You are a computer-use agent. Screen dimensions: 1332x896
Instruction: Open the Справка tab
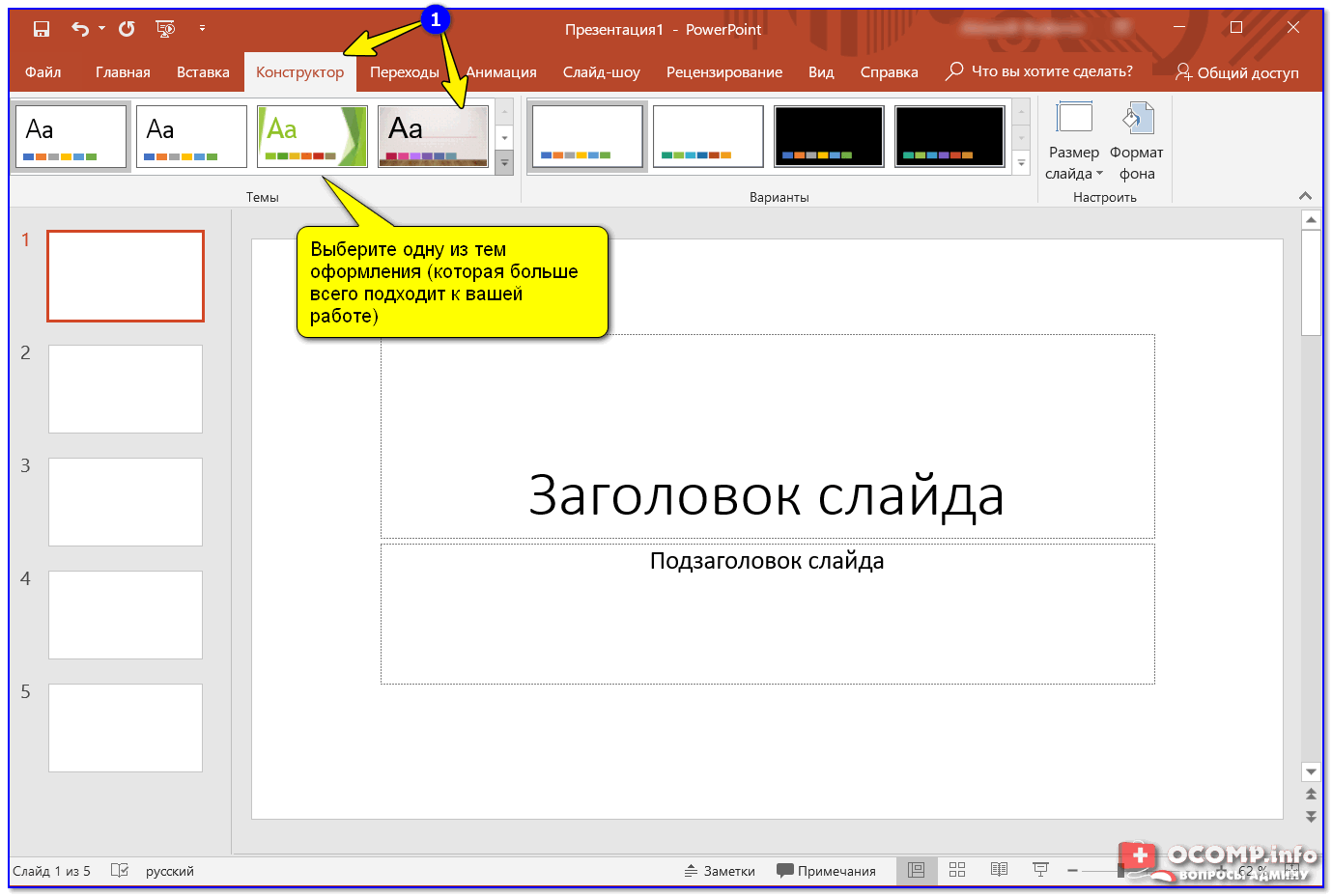[x=889, y=72]
